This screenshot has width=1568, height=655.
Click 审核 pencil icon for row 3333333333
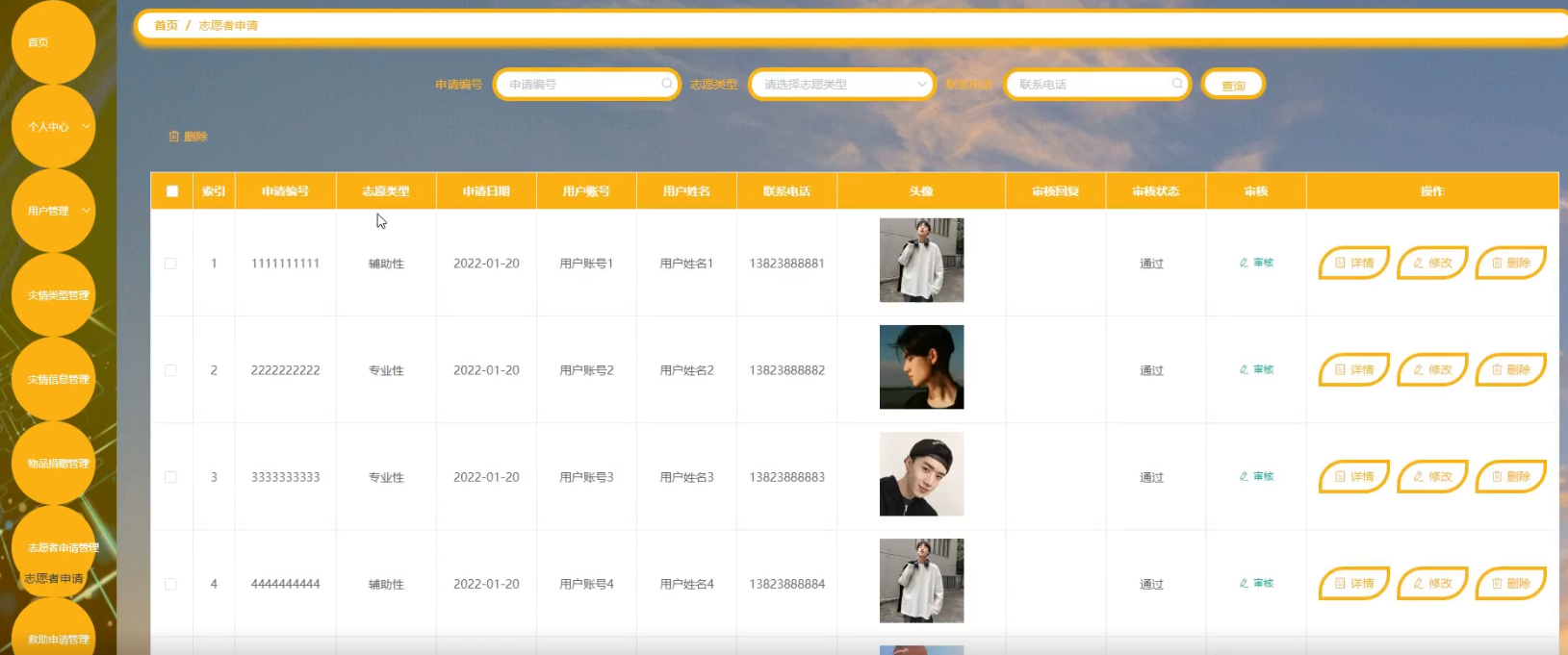[x=1244, y=476]
